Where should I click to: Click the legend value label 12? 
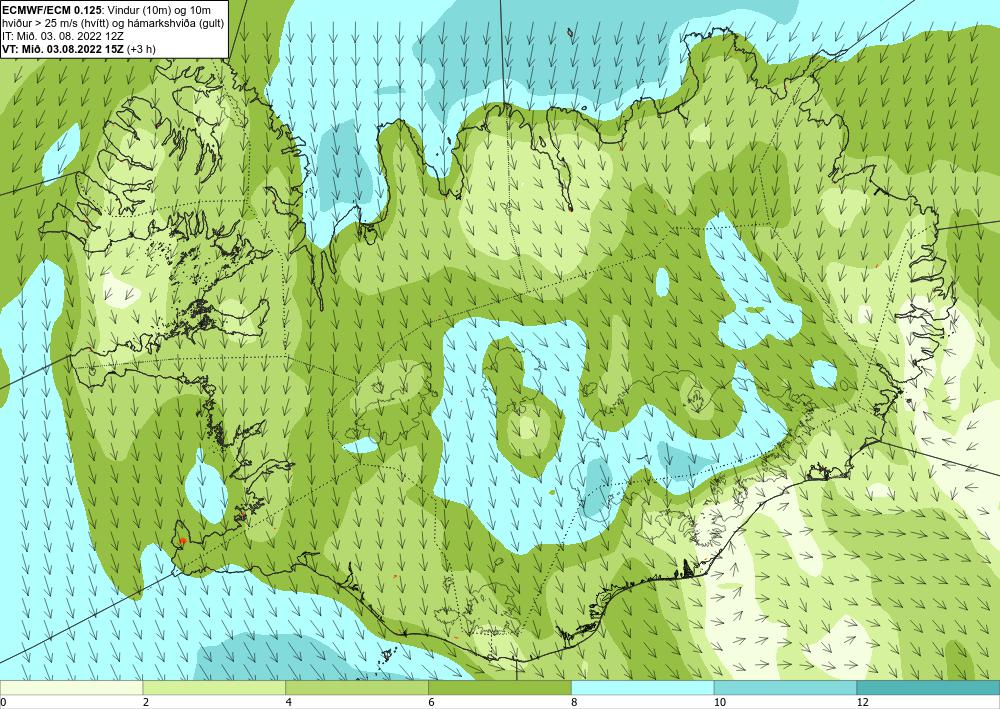point(862,702)
